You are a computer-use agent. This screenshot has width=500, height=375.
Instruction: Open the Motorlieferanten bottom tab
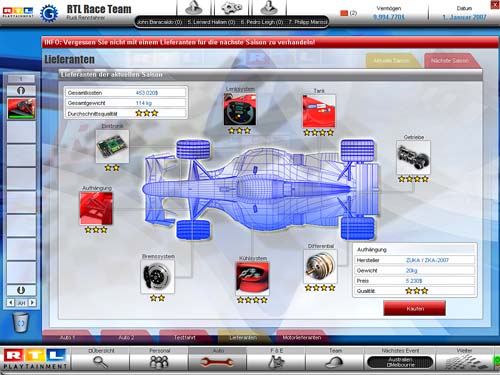[x=302, y=338]
